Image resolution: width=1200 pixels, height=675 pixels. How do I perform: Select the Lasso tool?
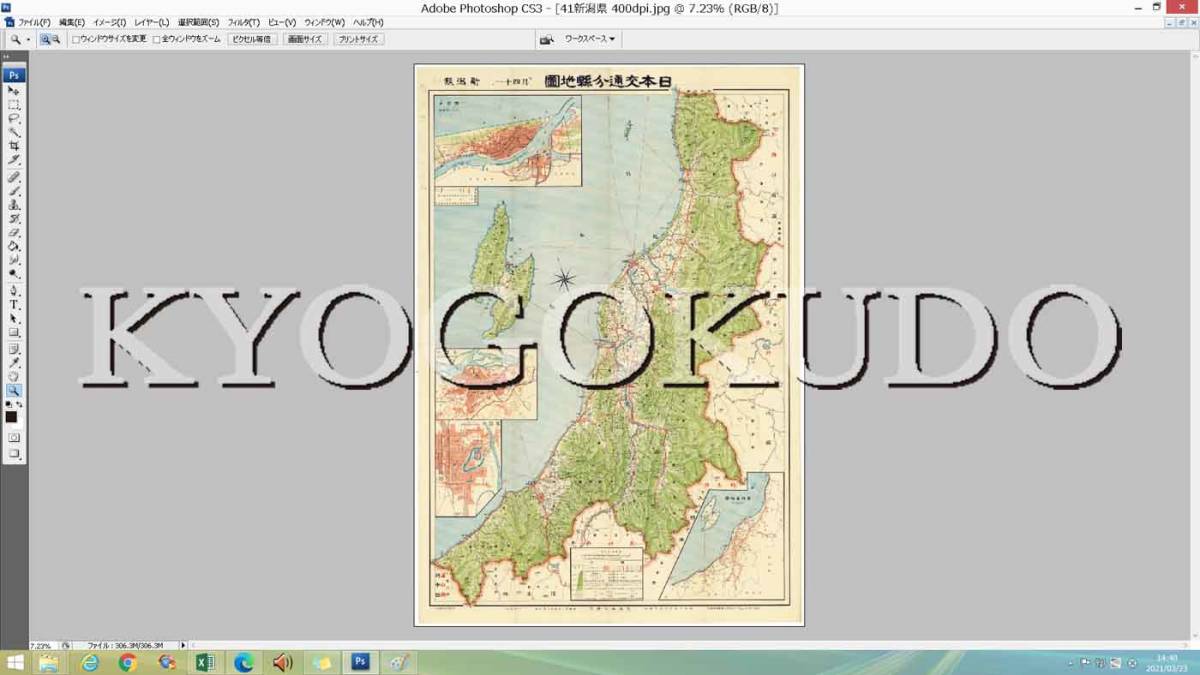14,118
